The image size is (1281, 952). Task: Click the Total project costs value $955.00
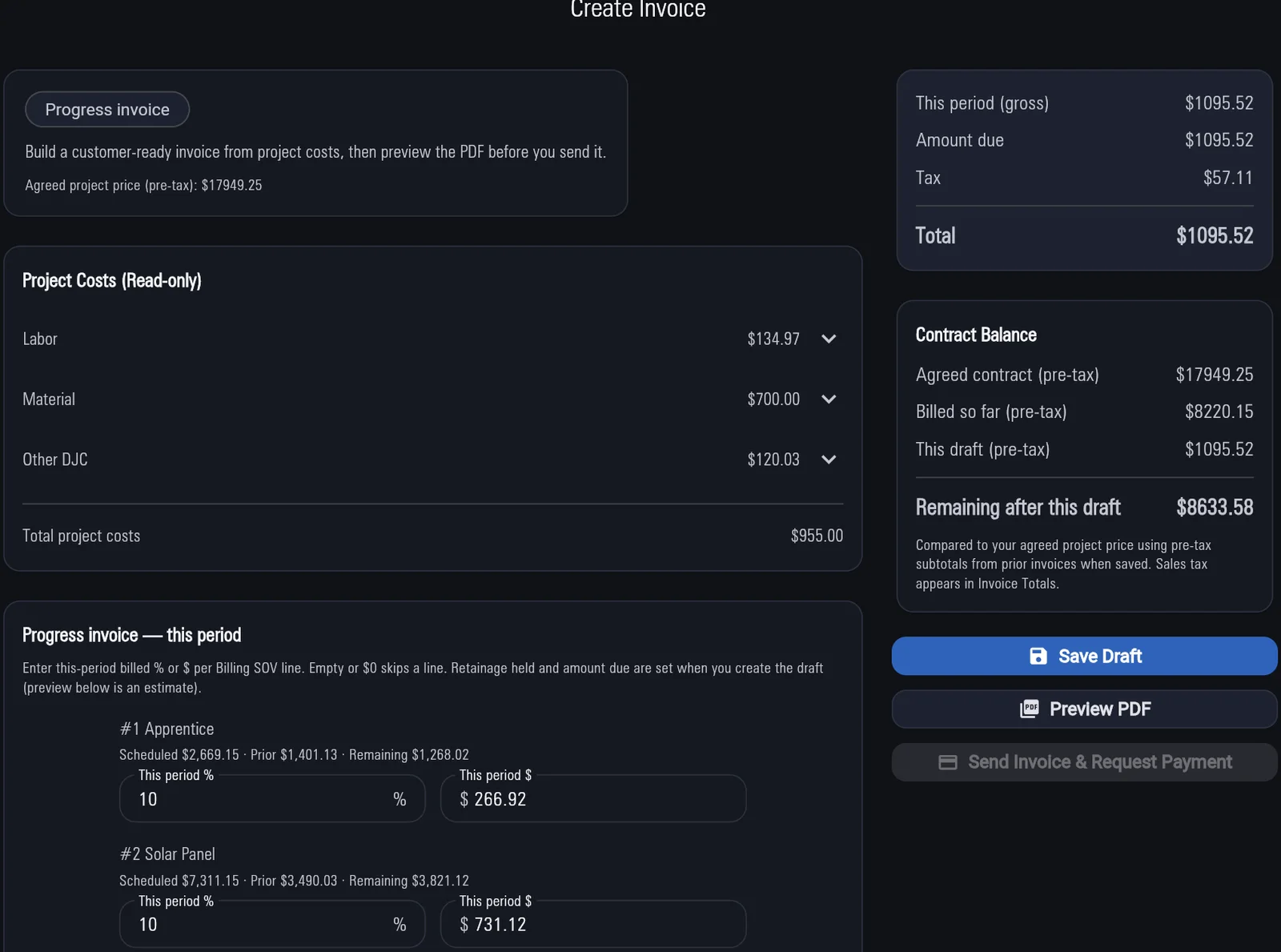click(817, 536)
